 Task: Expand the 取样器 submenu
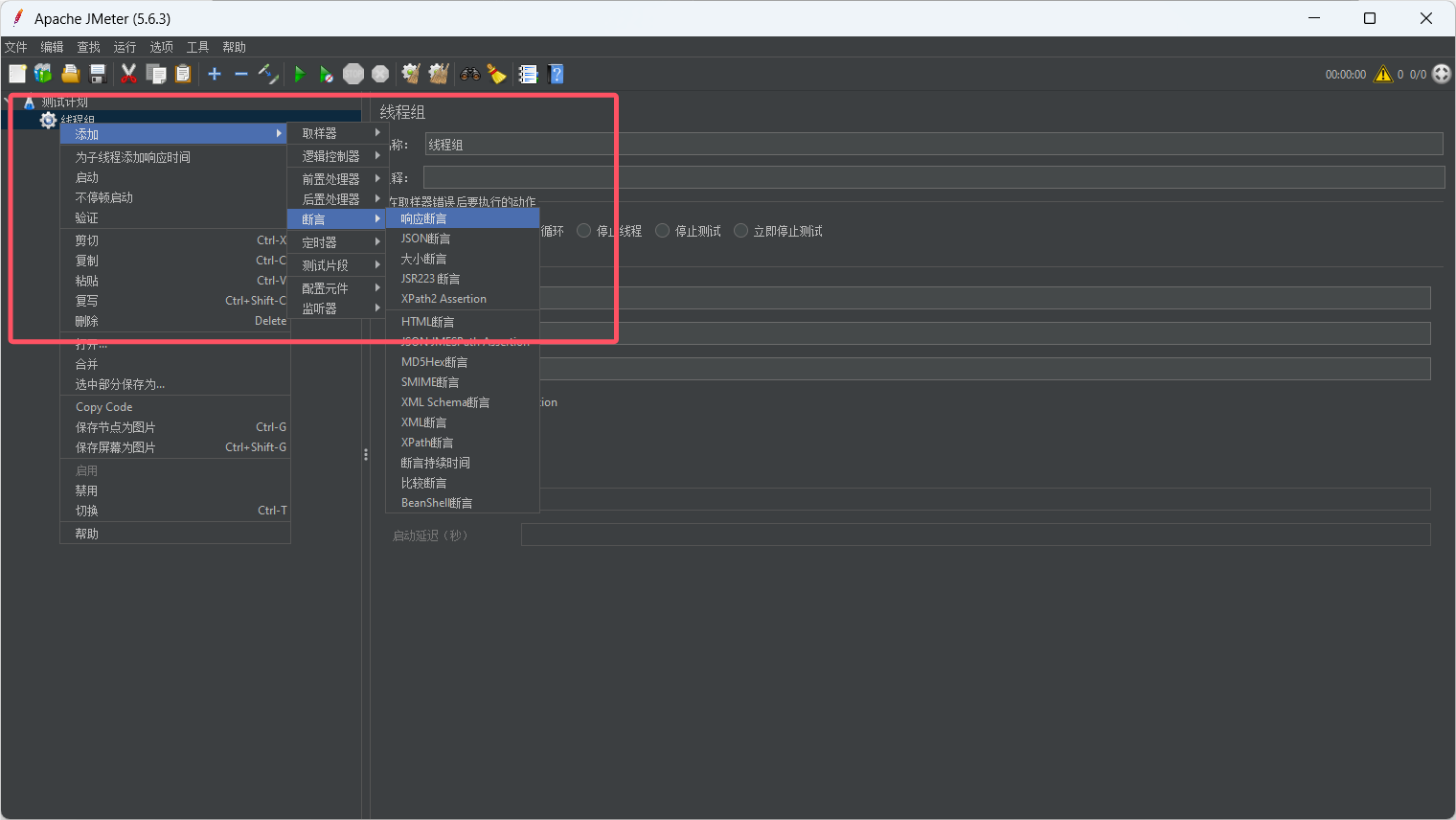[x=337, y=133]
